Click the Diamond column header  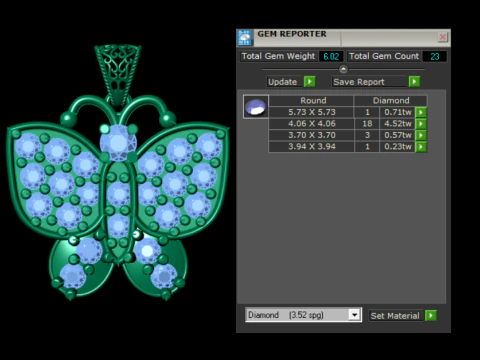coord(391,101)
